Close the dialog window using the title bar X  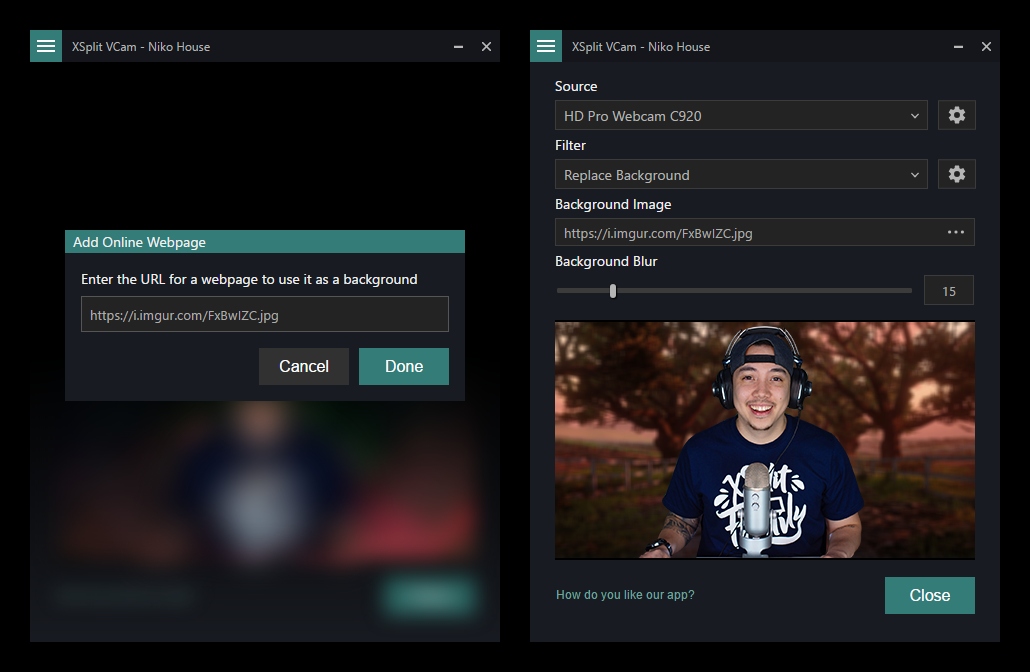tap(486, 47)
